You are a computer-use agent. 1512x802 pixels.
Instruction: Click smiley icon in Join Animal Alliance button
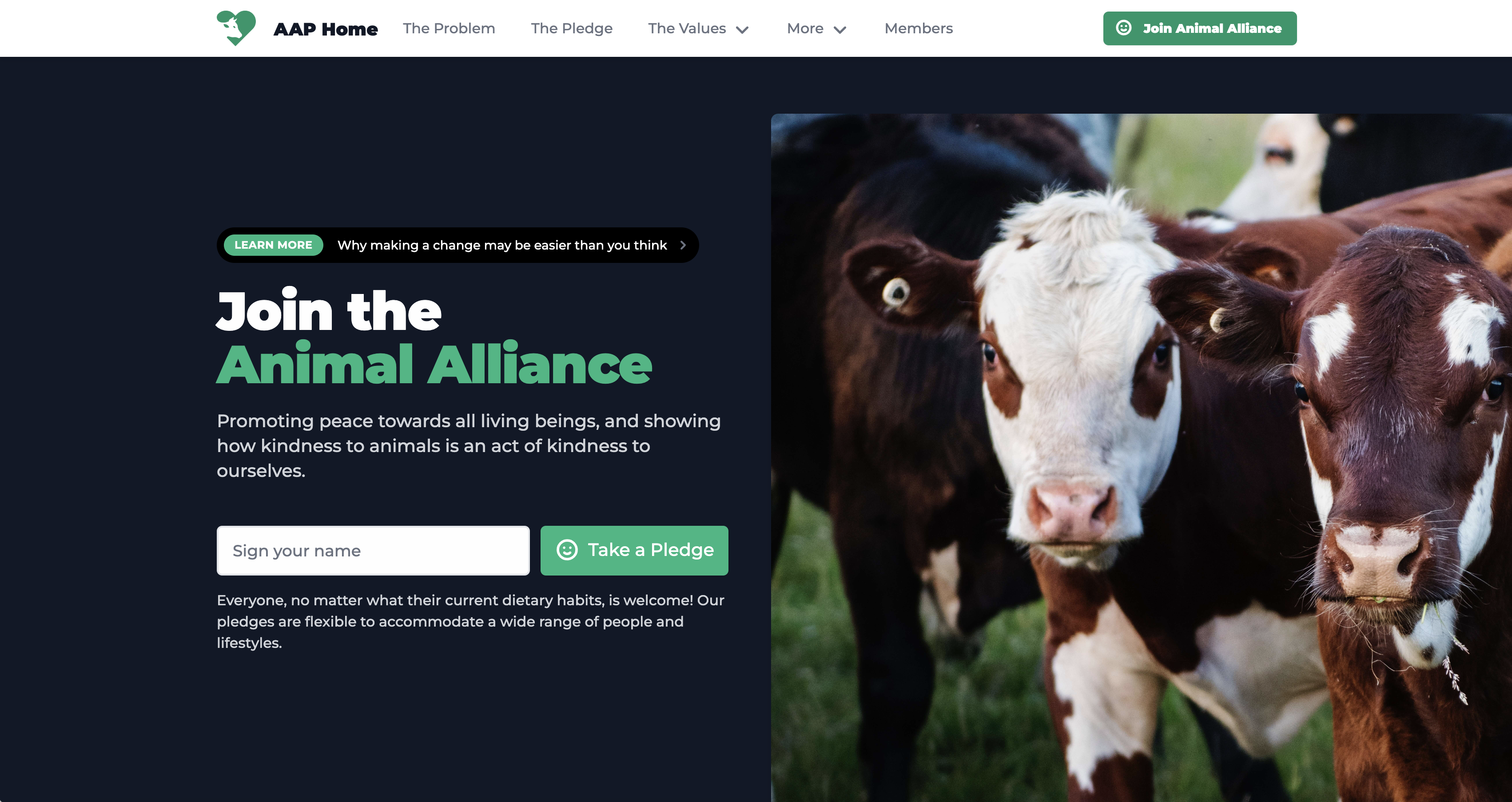pyautogui.click(x=1123, y=28)
